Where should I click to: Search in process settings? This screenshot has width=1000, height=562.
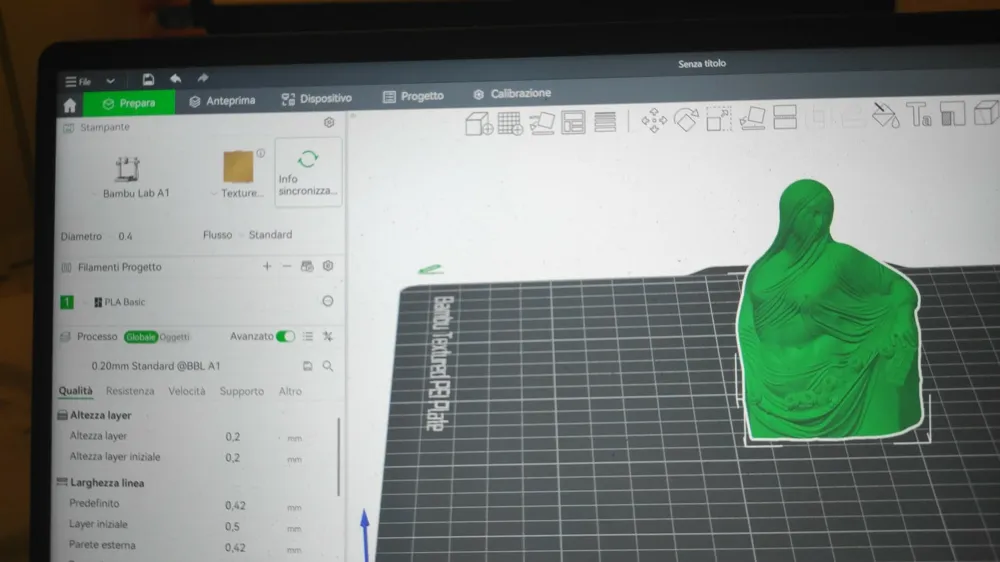pos(328,366)
